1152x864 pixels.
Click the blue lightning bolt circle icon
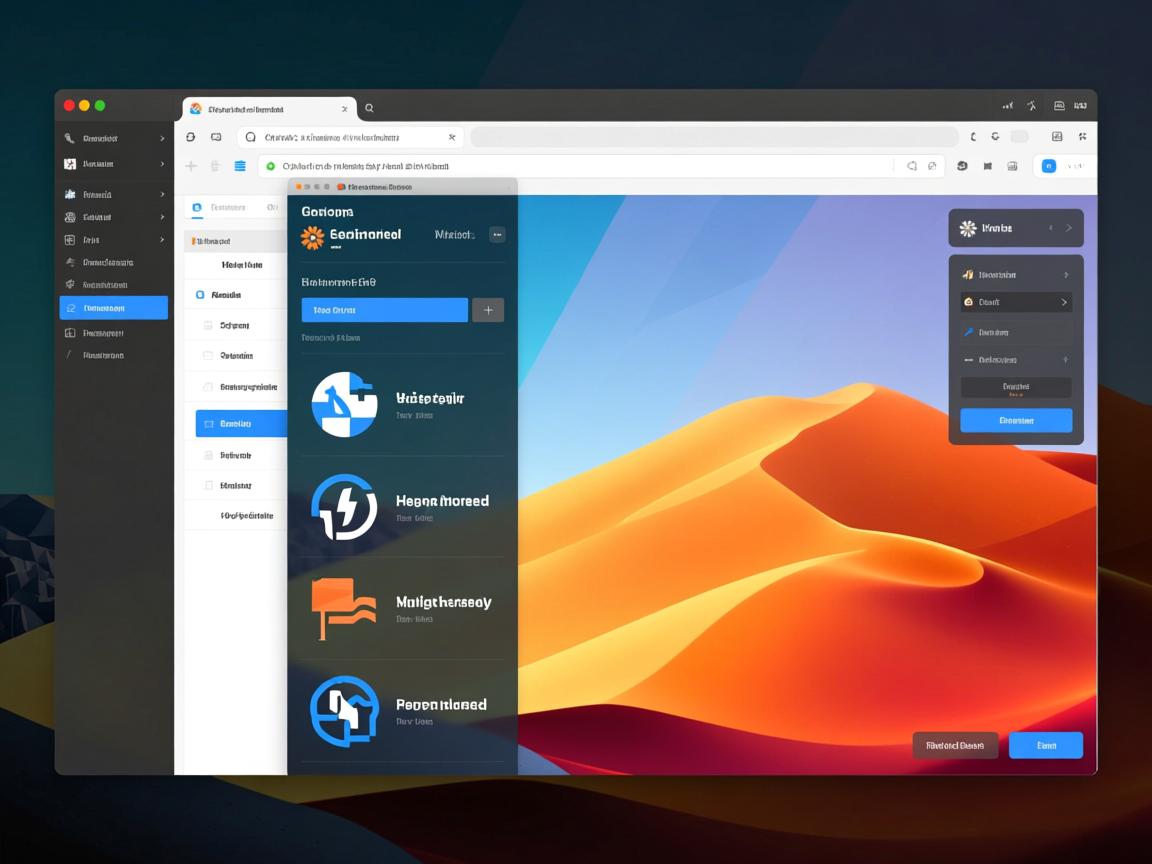coord(343,507)
